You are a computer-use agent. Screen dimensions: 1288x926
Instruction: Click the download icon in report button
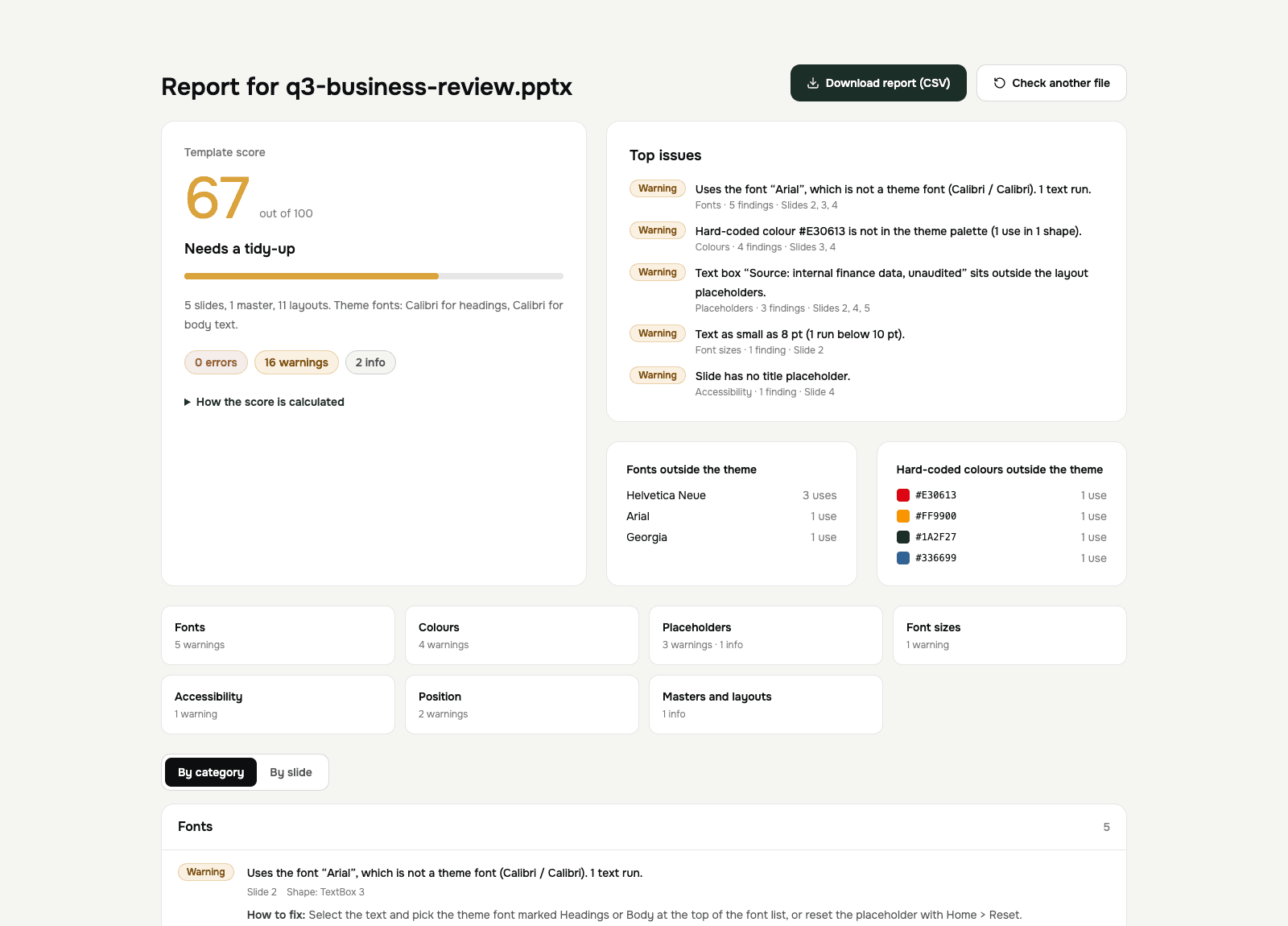pyautogui.click(x=813, y=83)
